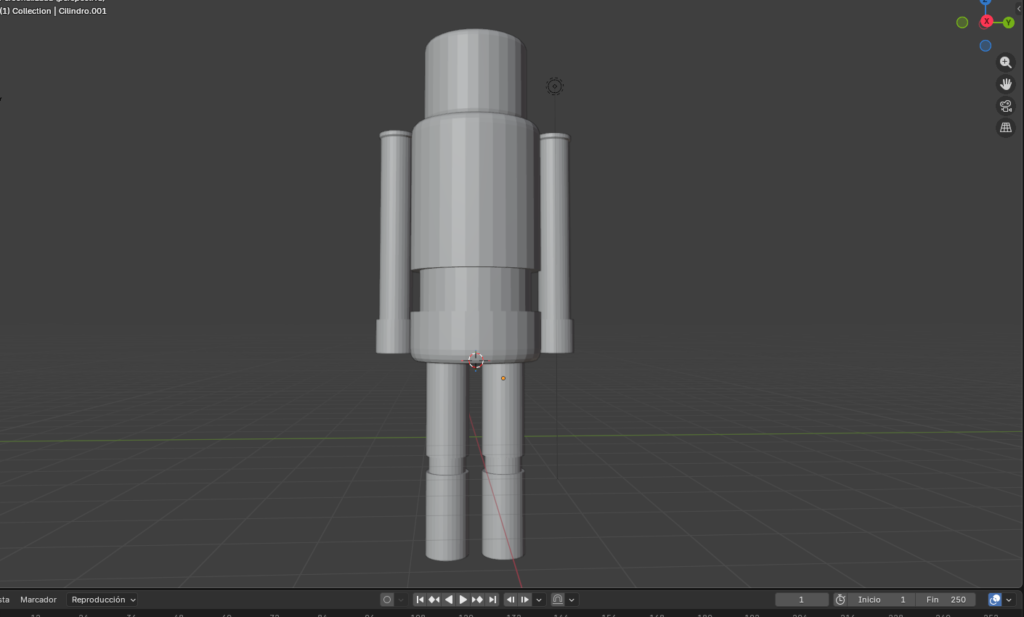The height and width of the screenshot is (617, 1024).
Task: Play the animation forward
Action: click(x=463, y=599)
